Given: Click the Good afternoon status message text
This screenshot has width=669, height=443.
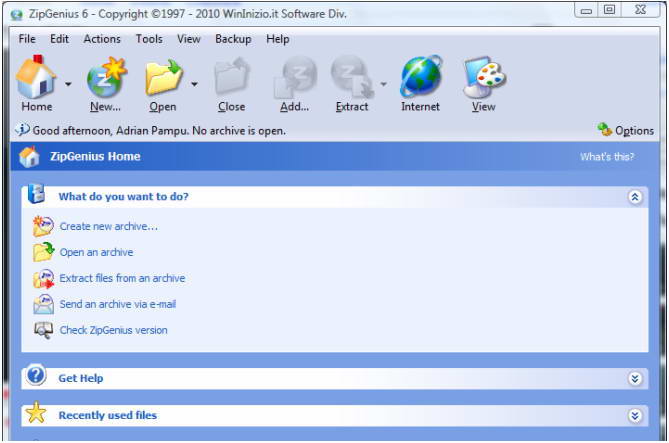Looking at the screenshot, I should click(x=159, y=131).
